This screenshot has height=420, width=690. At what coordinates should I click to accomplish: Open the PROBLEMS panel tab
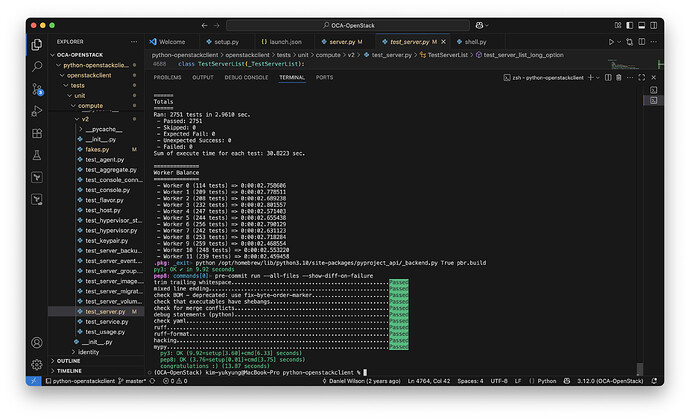point(167,77)
